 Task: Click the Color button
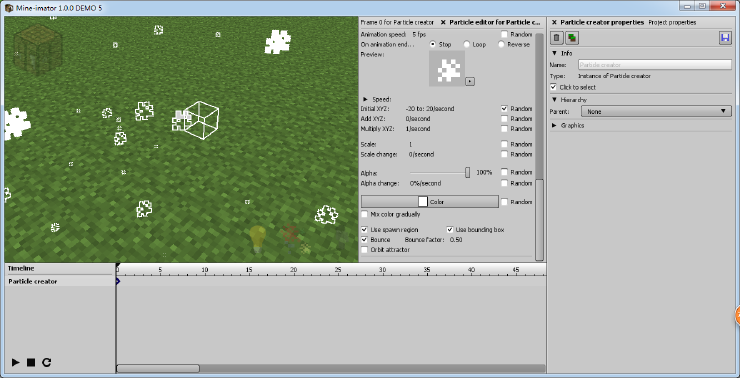(429, 202)
